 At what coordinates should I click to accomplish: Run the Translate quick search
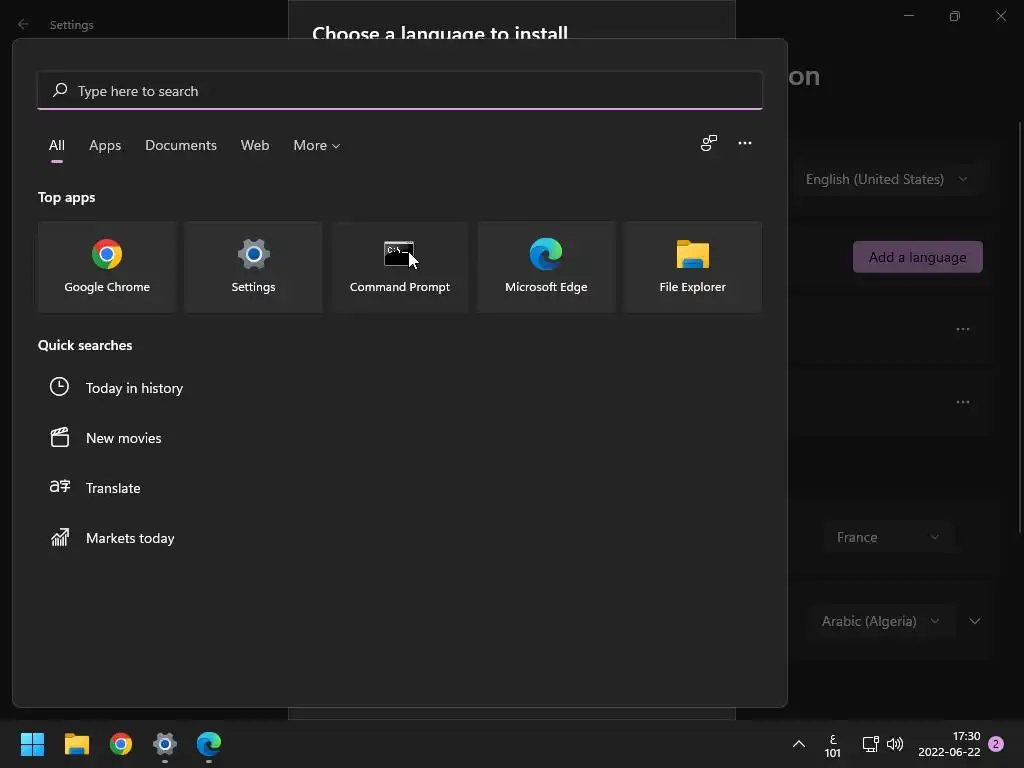(113, 488)
